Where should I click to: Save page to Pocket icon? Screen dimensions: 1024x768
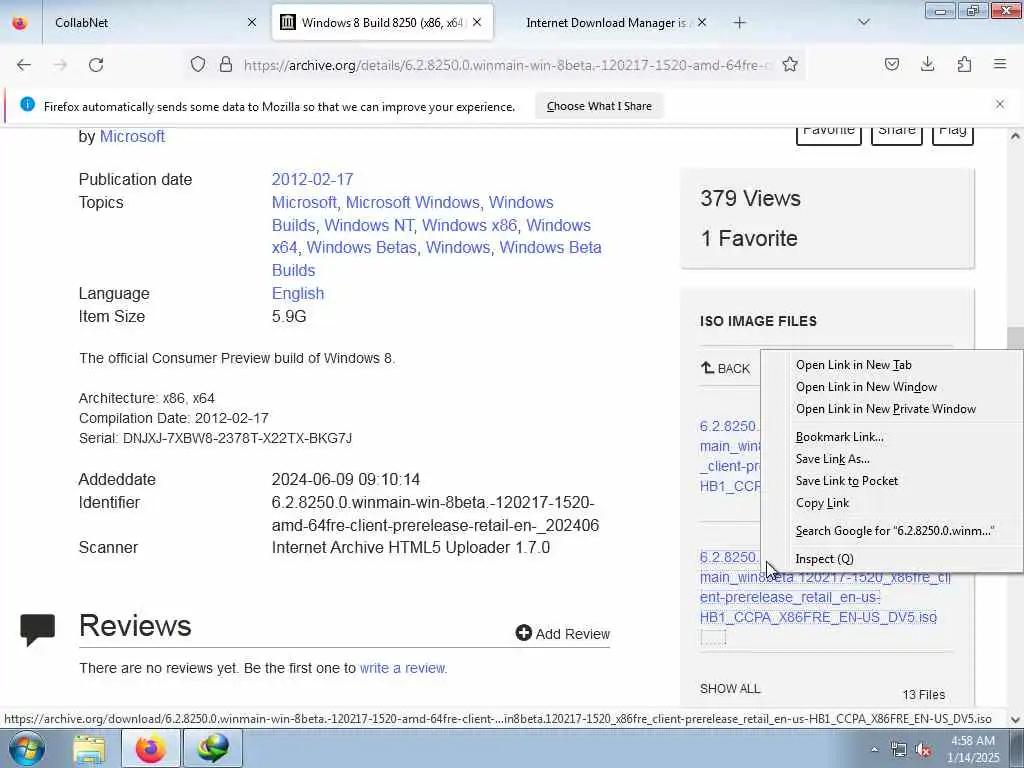(891, 64)
